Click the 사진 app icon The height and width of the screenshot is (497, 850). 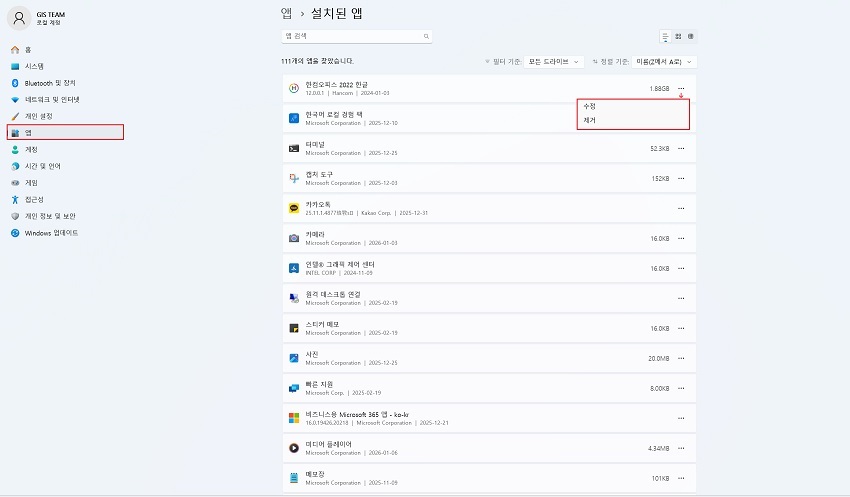click(x=294, y=358)
